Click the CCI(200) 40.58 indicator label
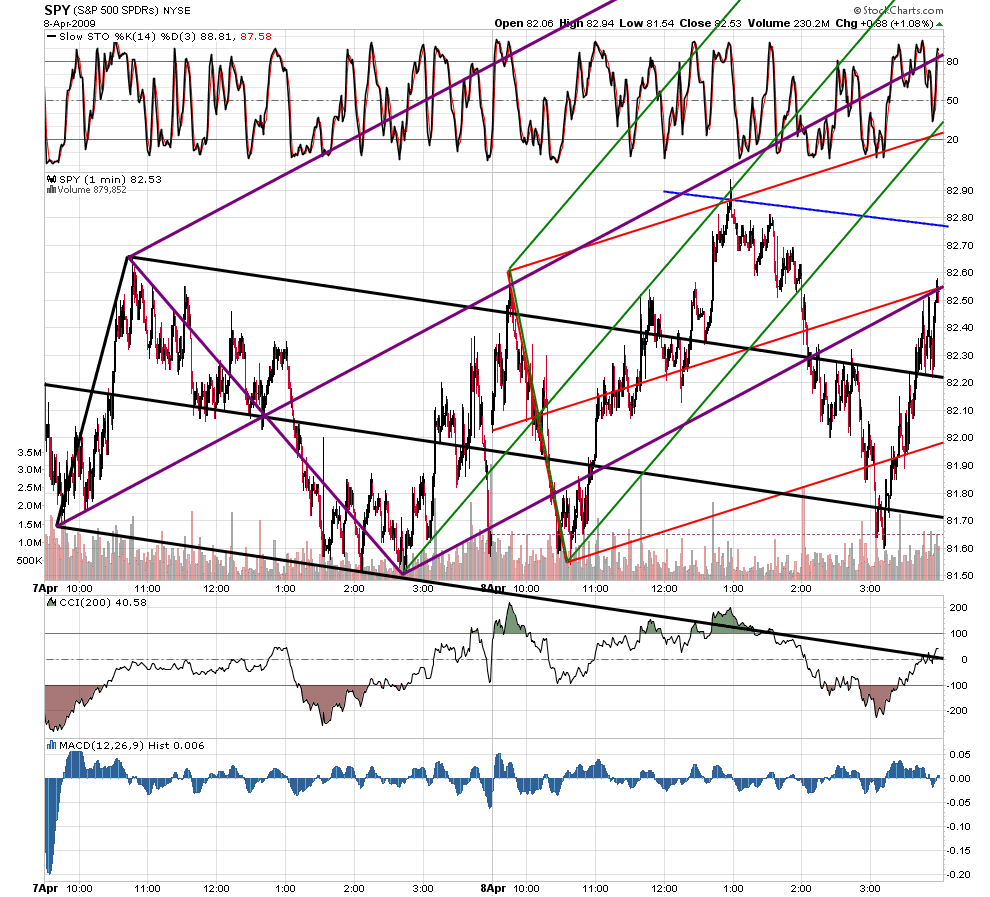 point(103,602)
